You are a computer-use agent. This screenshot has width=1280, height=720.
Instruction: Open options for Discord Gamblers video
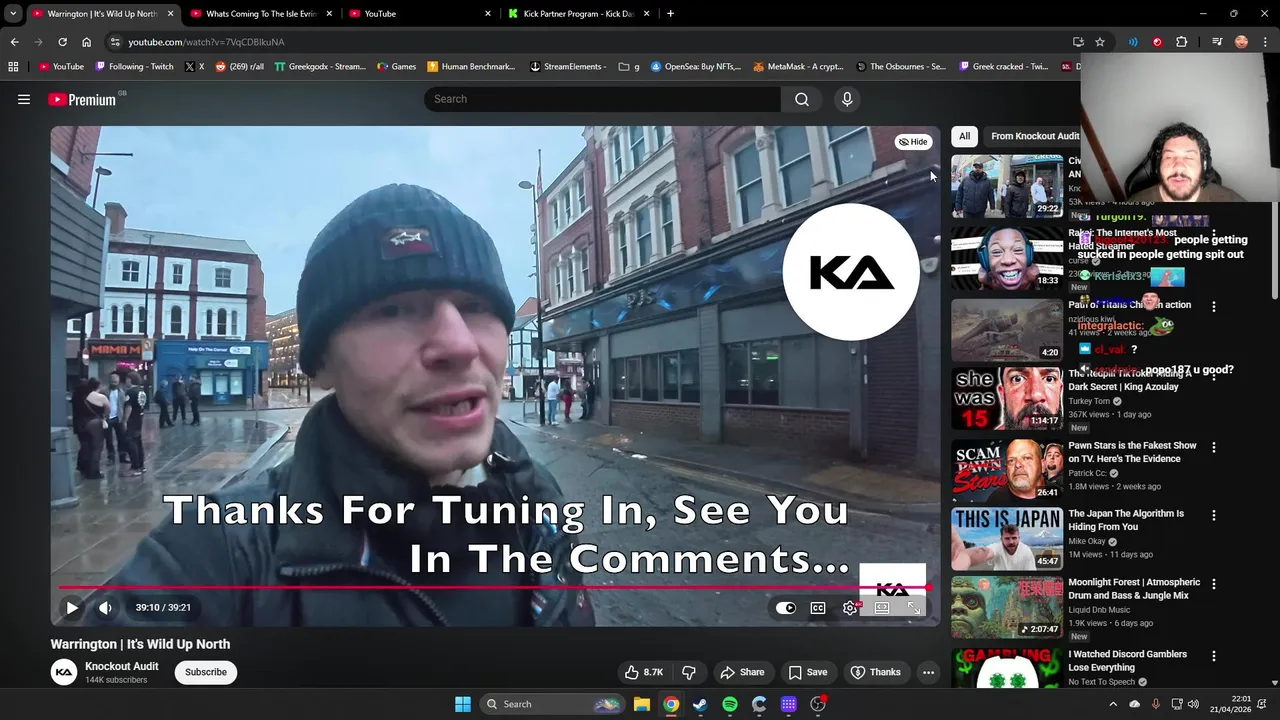pyautogui.click(x=1214, y=656)
